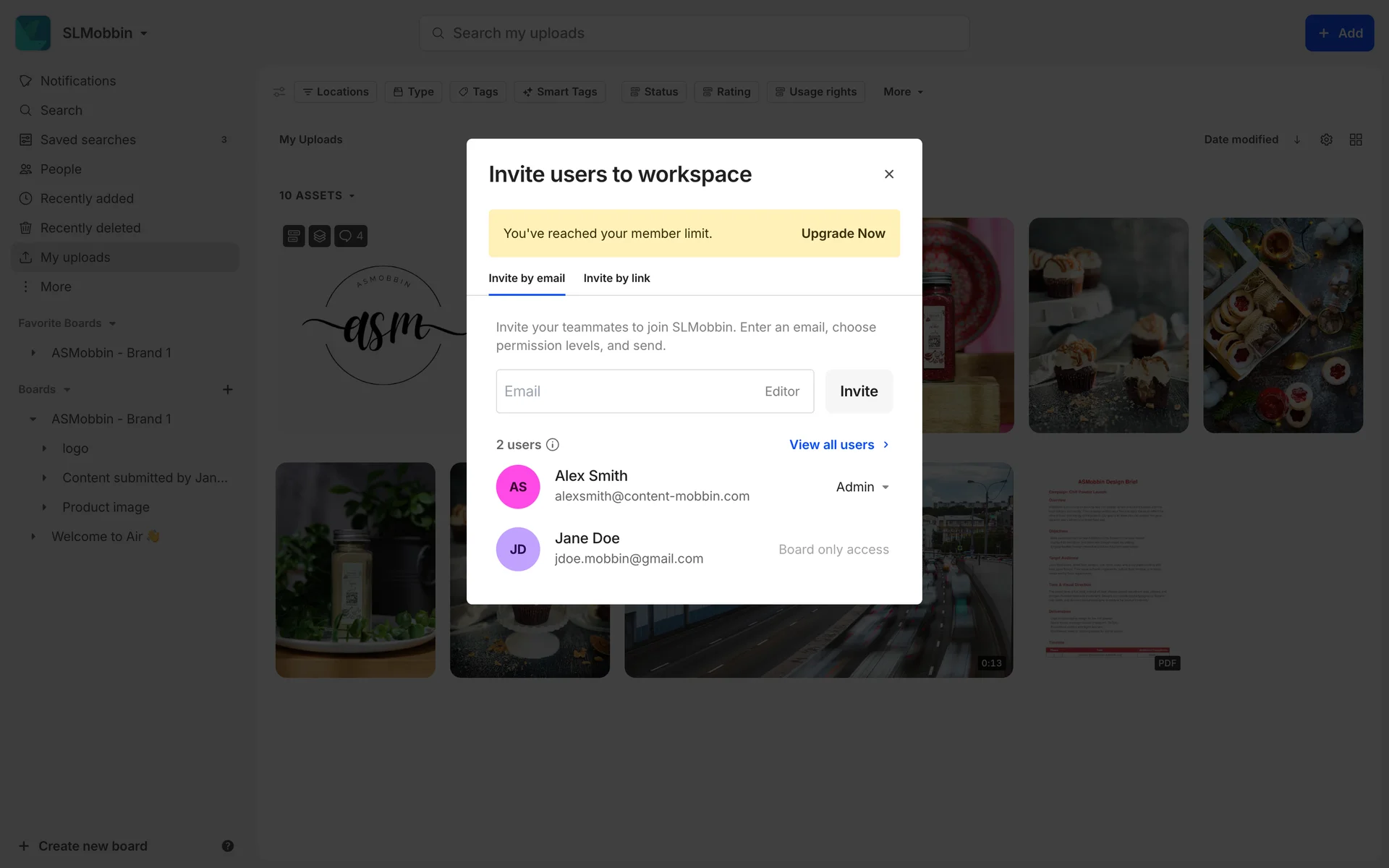
Task: Close the Invite users dialog
Action: pos(889,174)
